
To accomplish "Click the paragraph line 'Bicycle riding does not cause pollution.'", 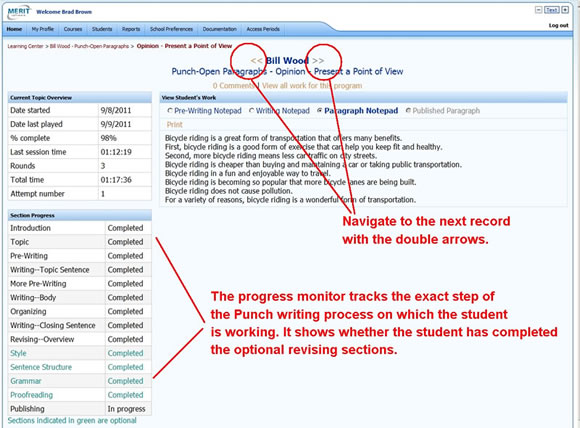I will (229, 191).
